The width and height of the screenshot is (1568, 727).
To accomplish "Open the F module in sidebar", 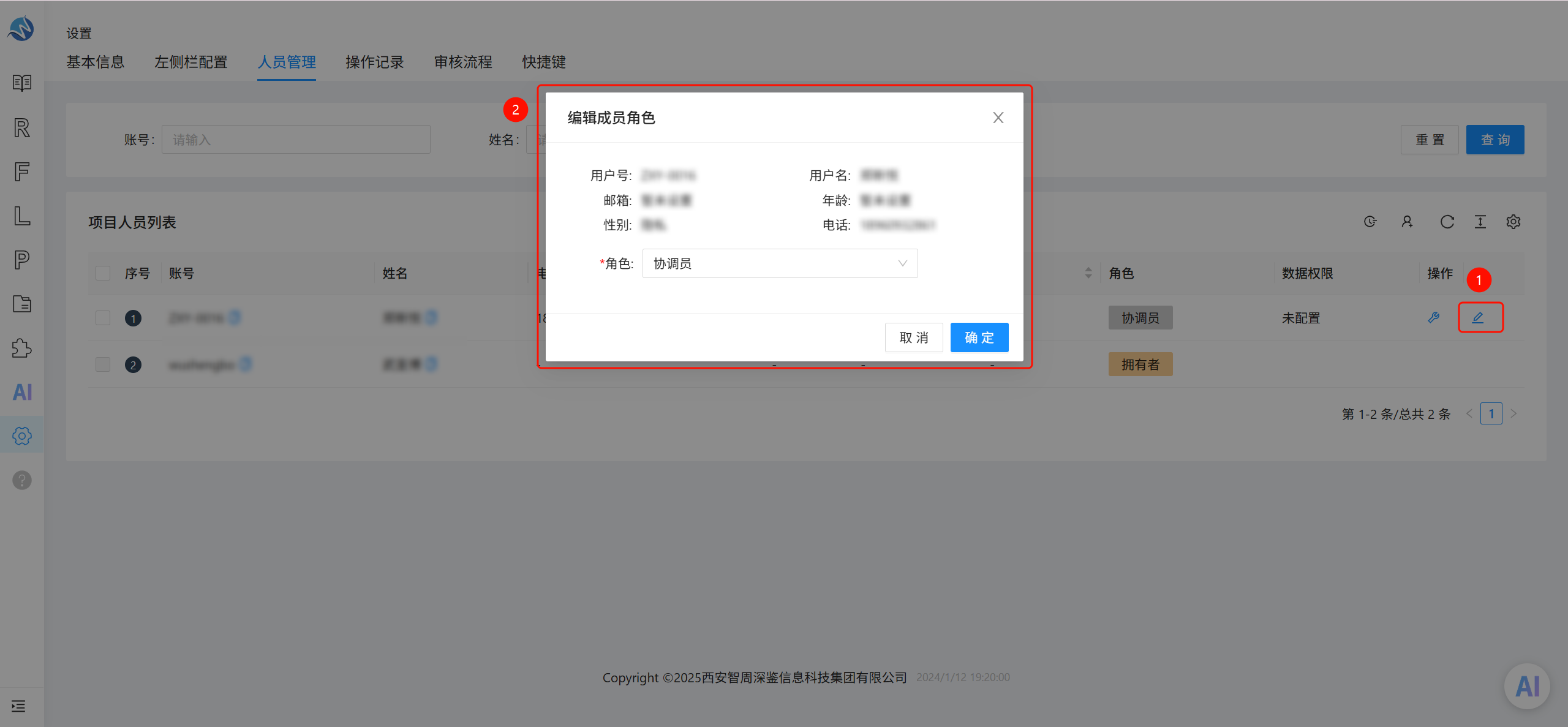I will (22, 171).
